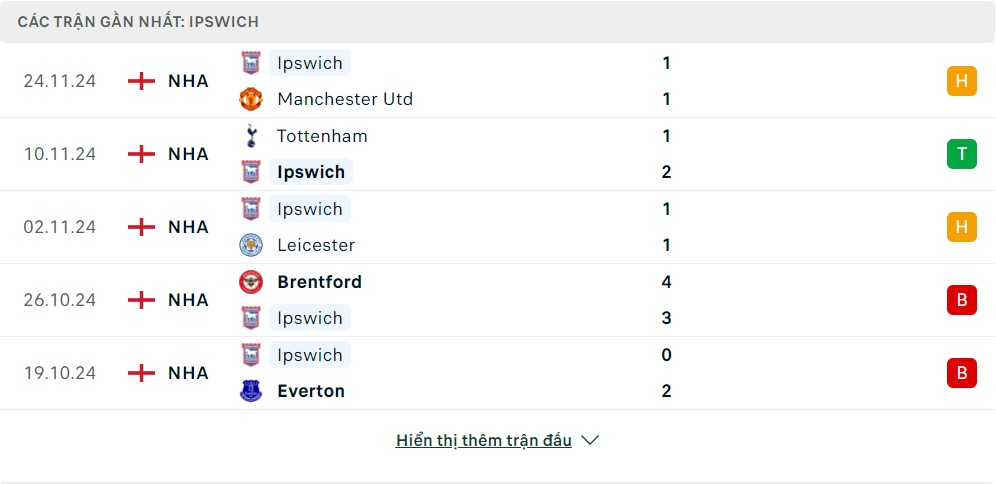Expand more matches with the chevron arrow

(x=590, y=440)
